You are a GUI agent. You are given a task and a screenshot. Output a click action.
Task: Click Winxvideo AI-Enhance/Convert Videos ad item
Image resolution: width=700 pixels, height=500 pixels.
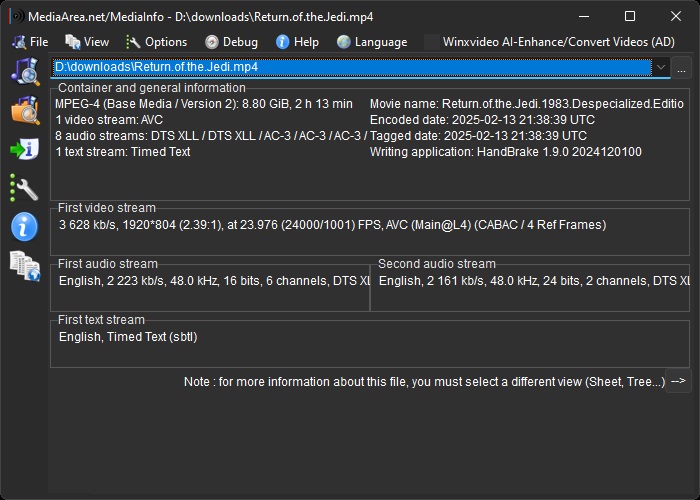pyautogui.click(x=550, y=42)
